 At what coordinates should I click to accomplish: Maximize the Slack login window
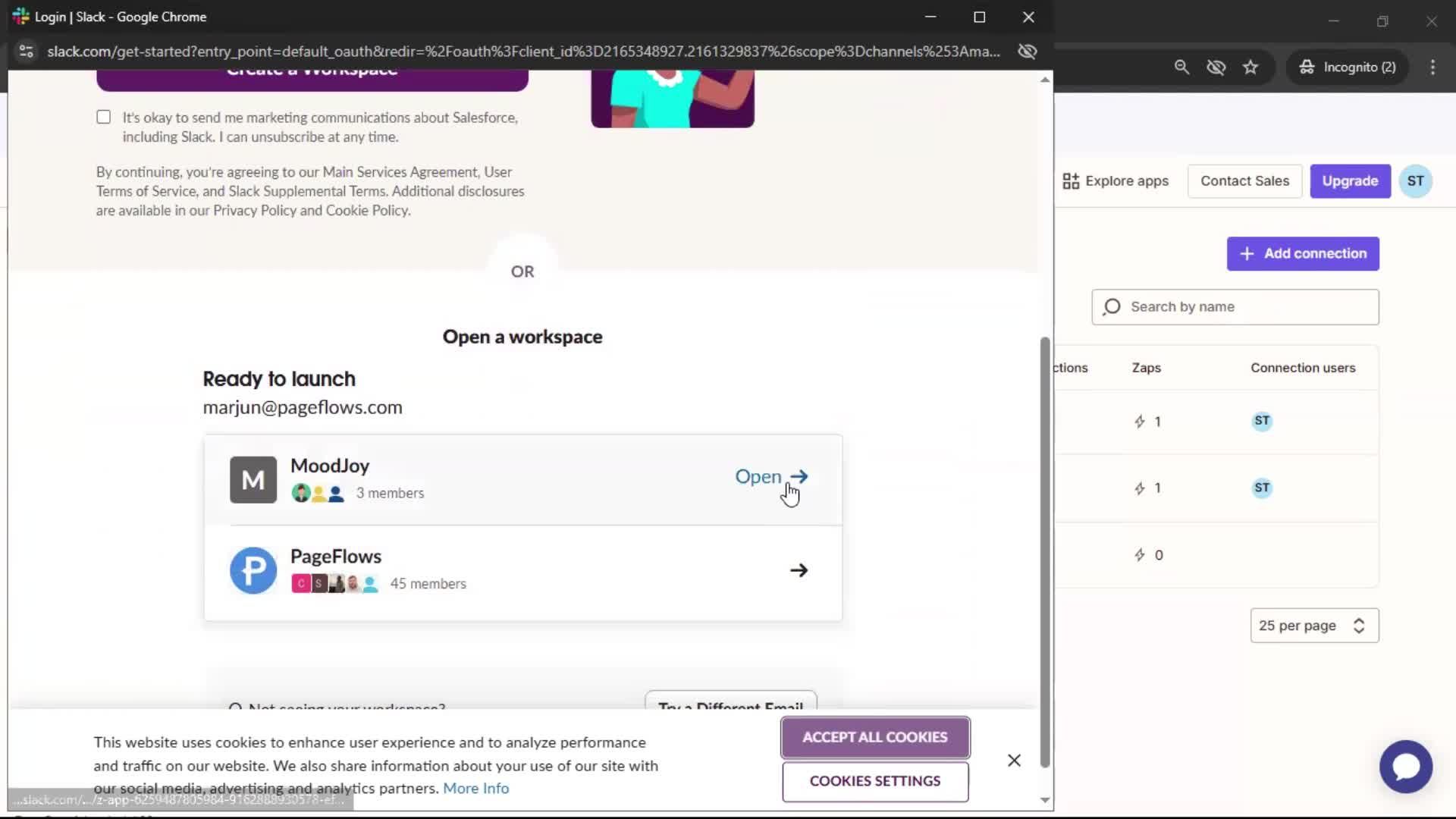tap(979, 17)
